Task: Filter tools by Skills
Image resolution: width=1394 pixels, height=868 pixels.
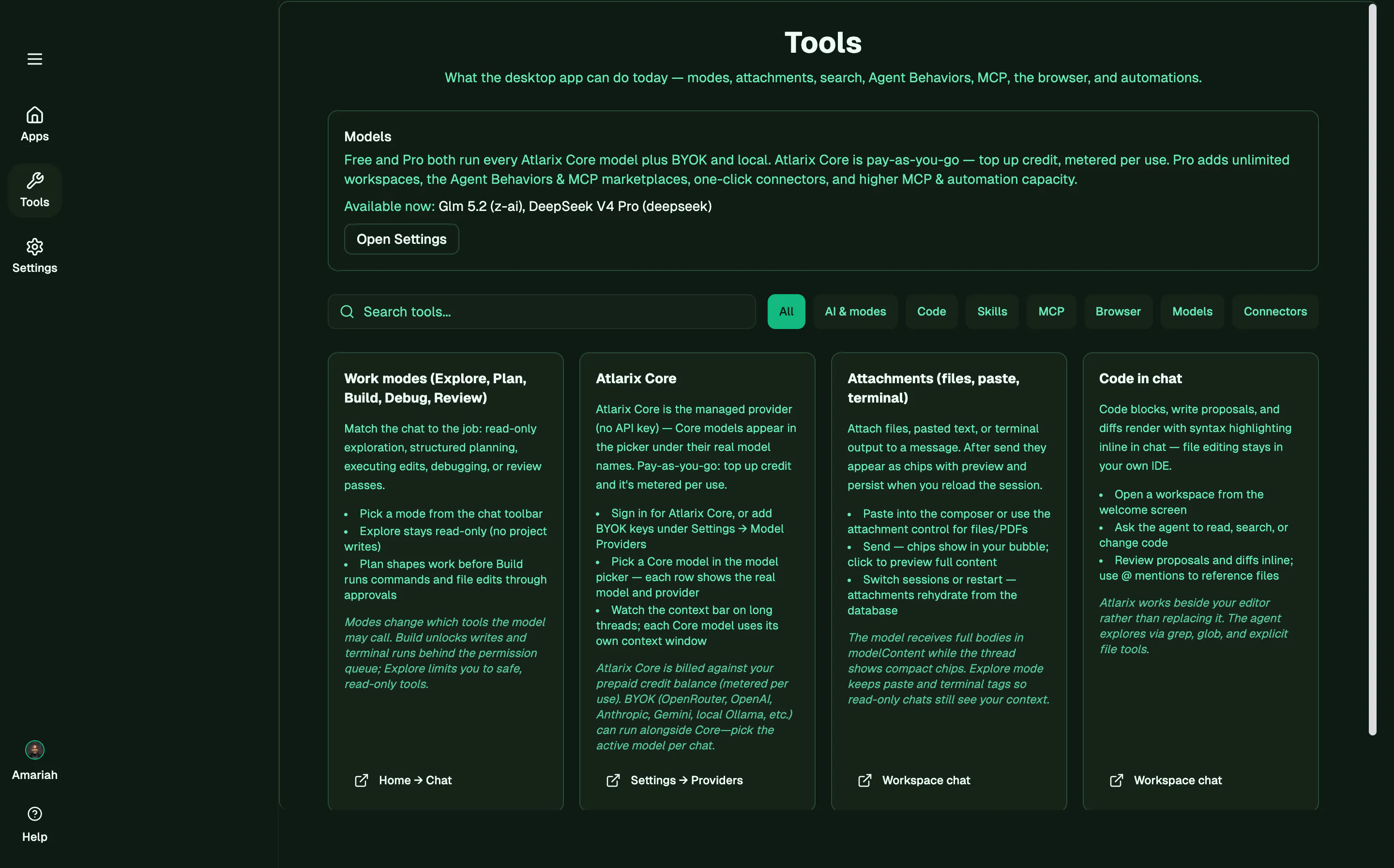Action: tap(992, 312)
